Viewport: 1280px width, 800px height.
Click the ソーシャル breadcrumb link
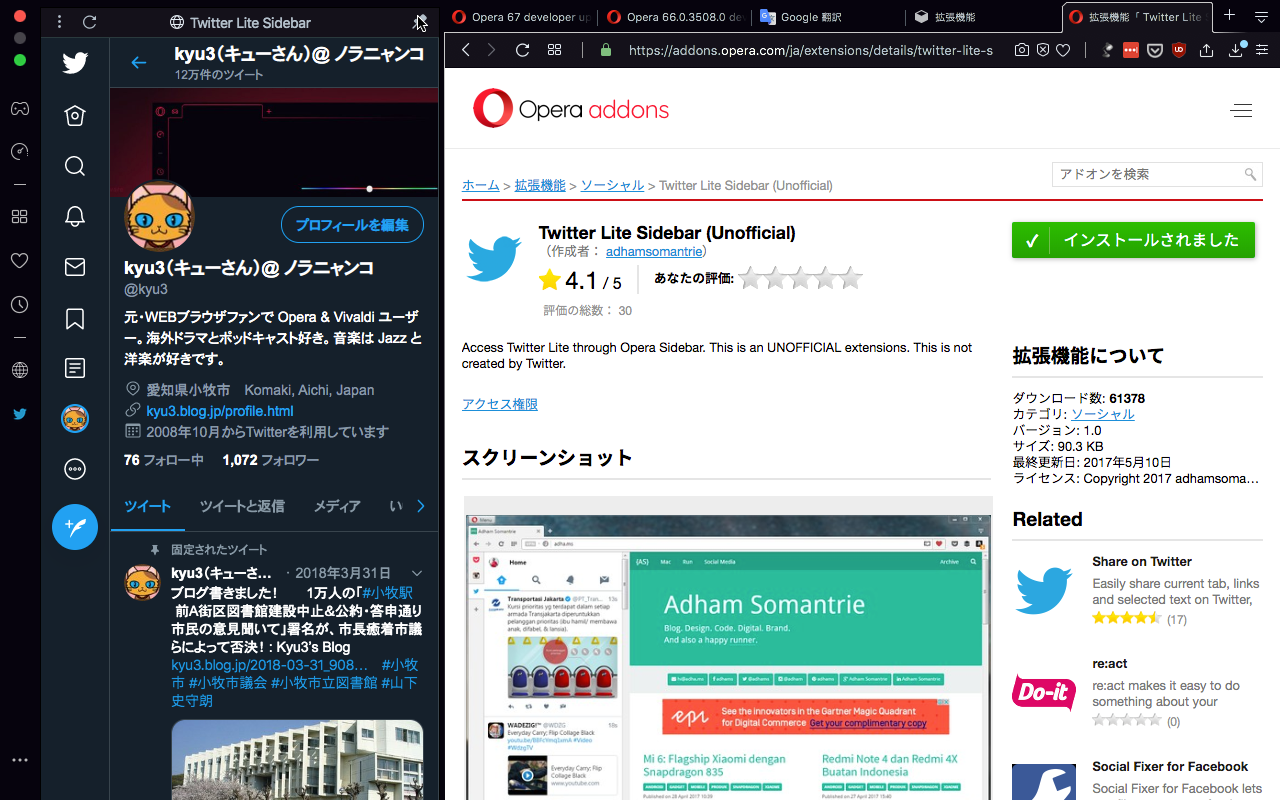(x=612, y=185)
